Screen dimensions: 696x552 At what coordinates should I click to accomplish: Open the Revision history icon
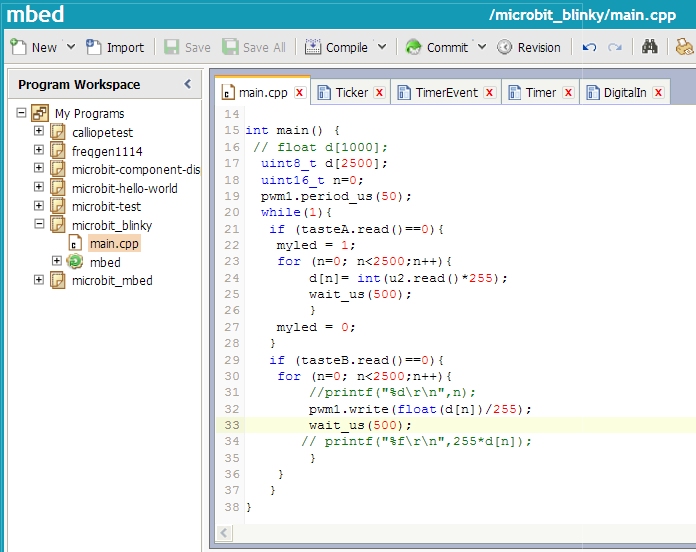(x=504, y=47)
